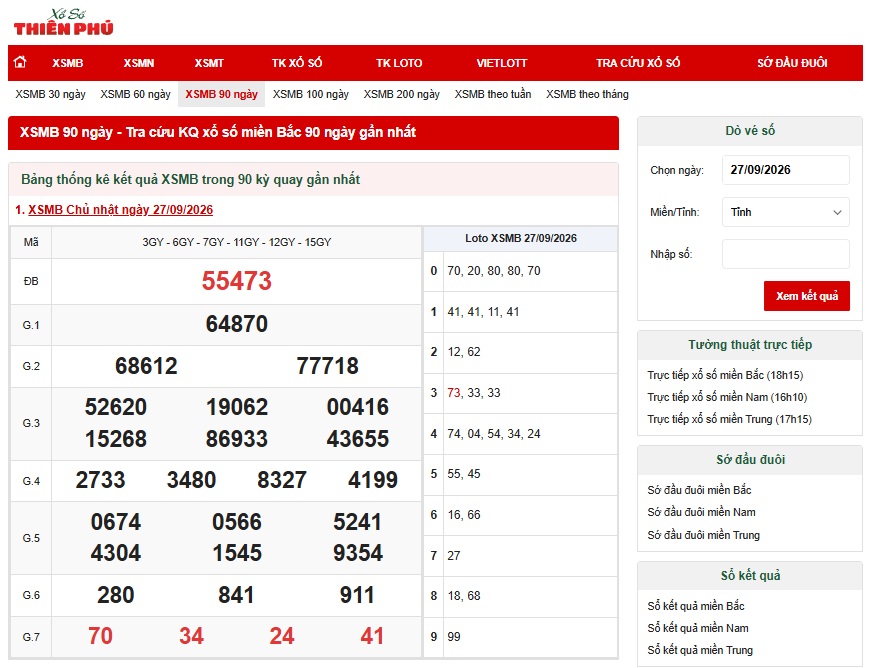This screenshot has width=870, height=668.
Task: Open the VIETLOTT menu item
Action: pyautogui.click(x=502, y=63)
